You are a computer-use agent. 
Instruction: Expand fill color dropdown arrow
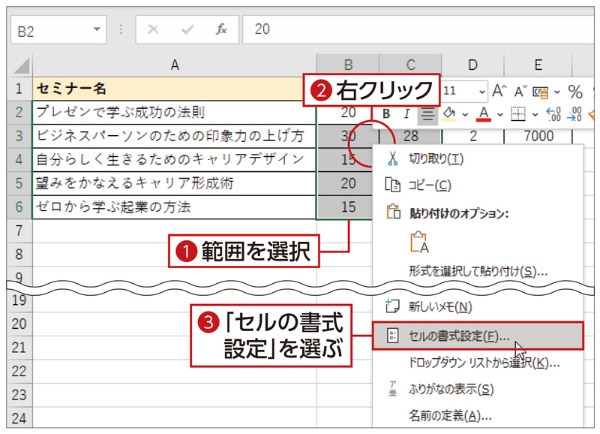coord(465,114)
